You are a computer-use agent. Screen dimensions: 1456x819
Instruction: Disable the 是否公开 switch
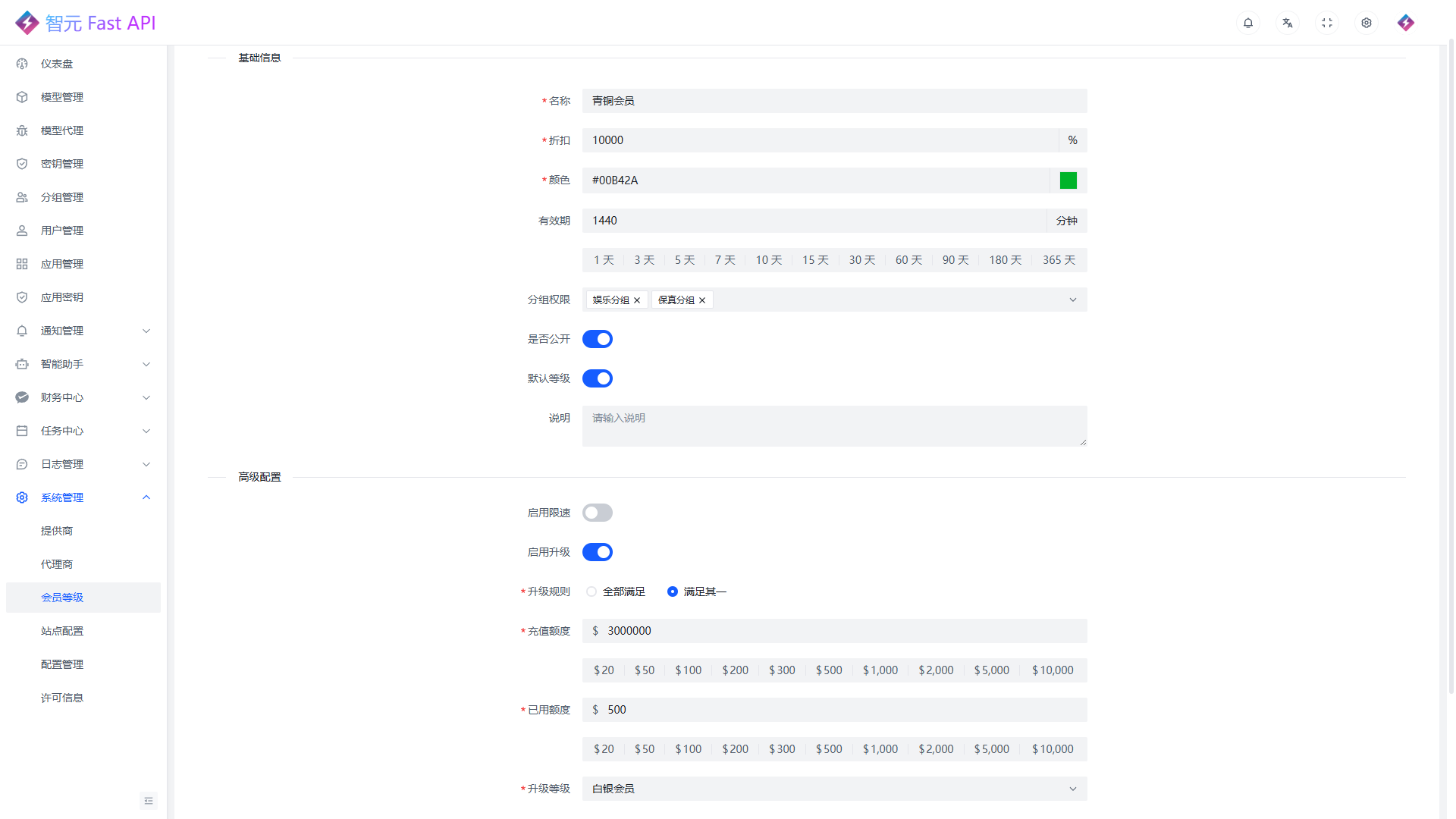coord(598,339)
